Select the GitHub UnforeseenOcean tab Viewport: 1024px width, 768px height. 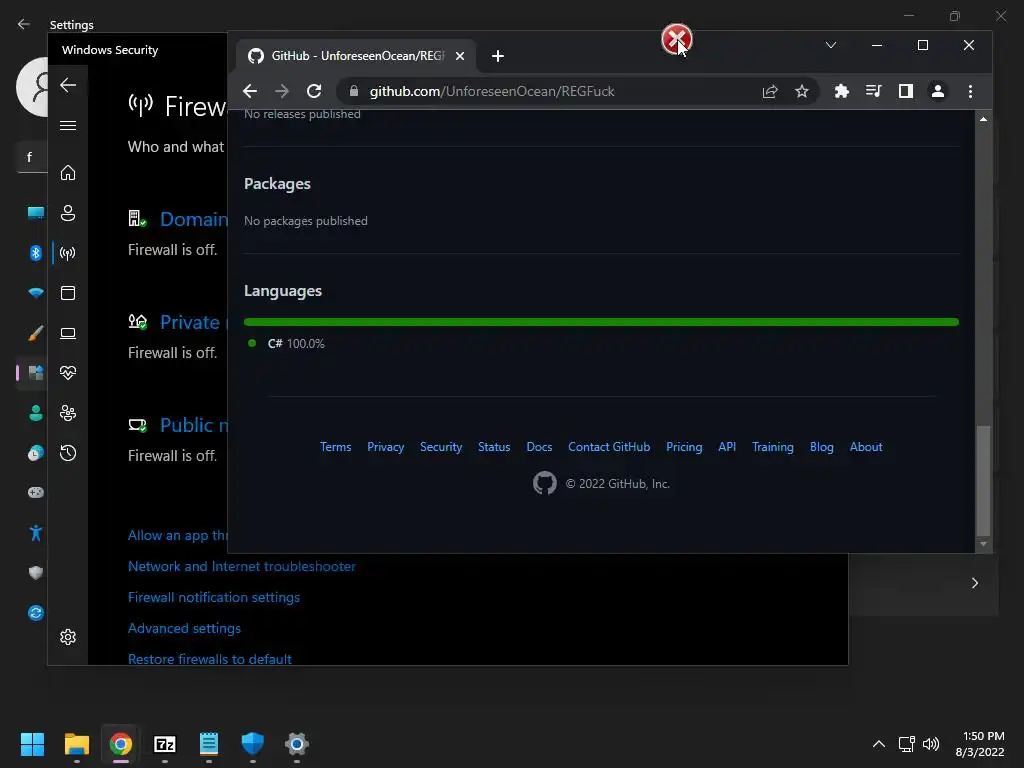357,56
